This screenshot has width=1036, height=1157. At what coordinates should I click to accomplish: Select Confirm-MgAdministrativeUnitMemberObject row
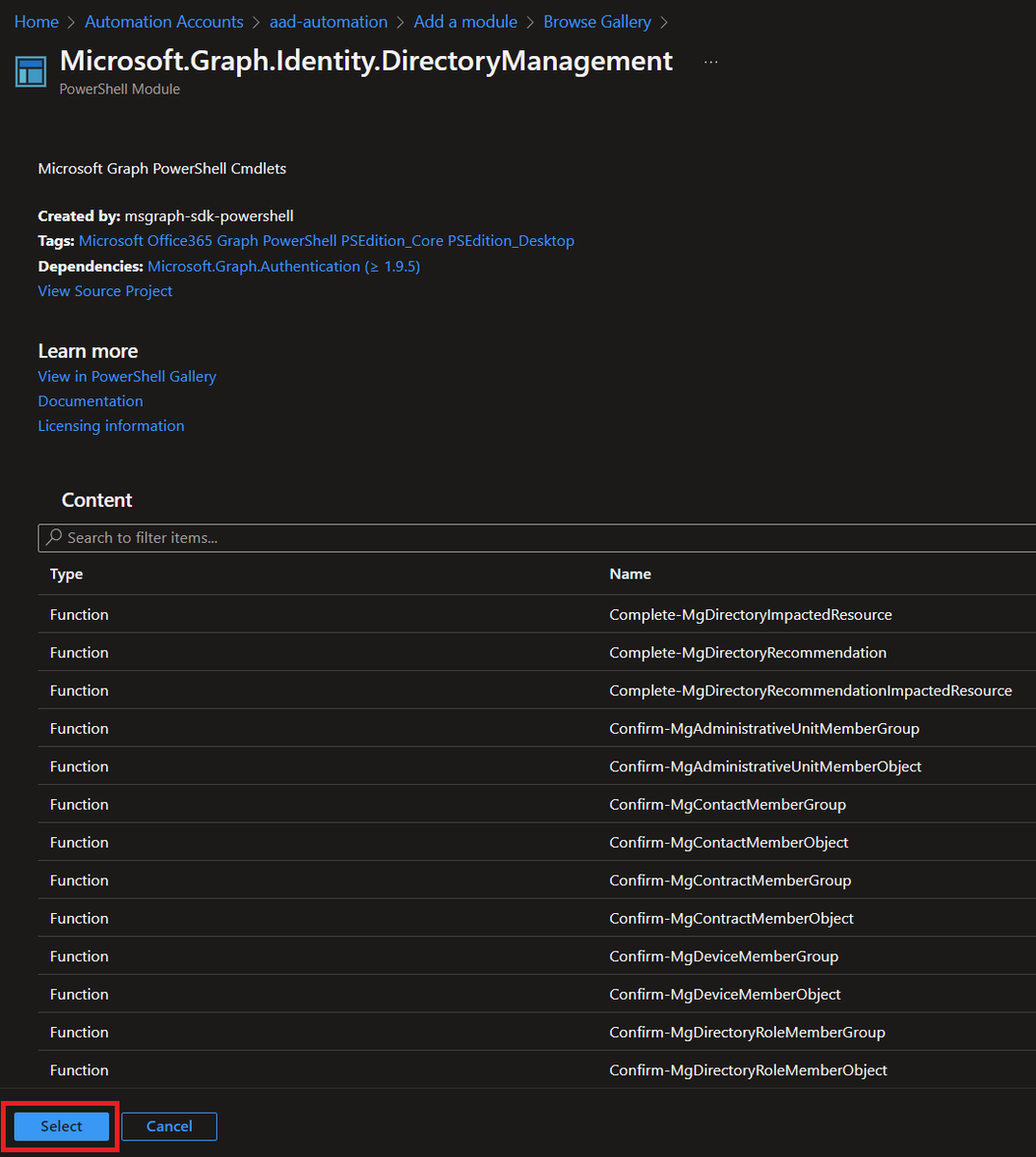(537, 767)
